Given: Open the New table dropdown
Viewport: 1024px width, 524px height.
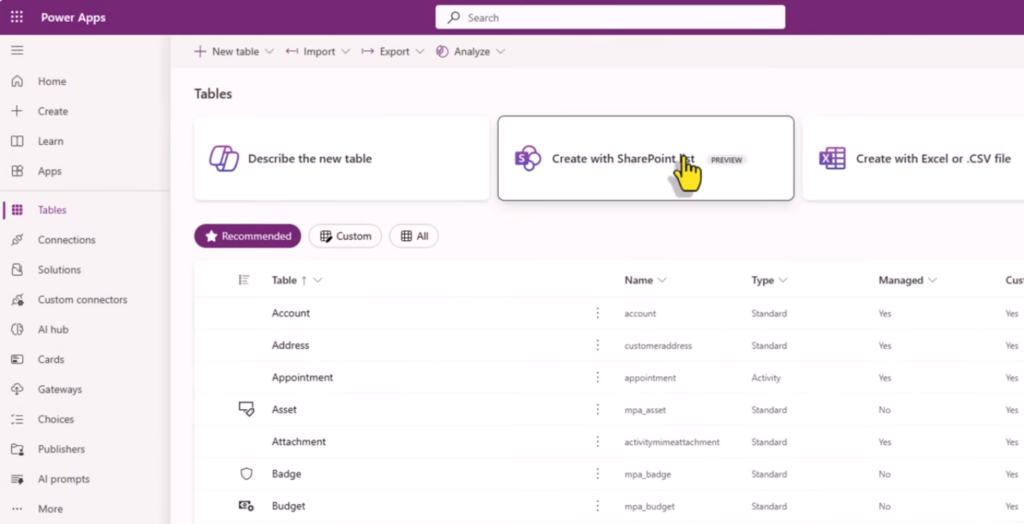Looking at the screenshot, I should pos(269,52).
